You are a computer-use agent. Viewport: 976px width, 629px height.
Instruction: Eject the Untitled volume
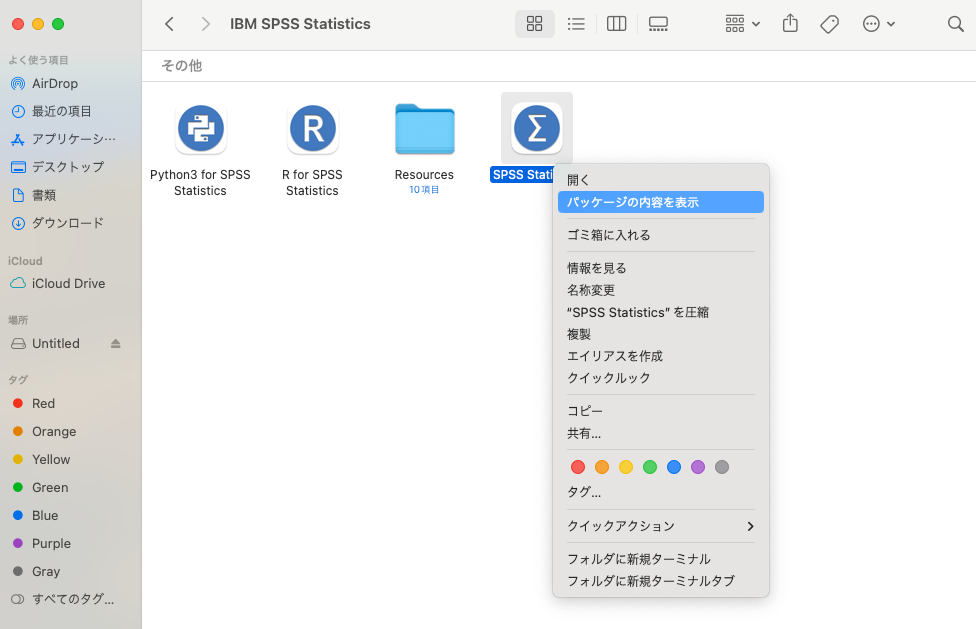tap(116, 343)
